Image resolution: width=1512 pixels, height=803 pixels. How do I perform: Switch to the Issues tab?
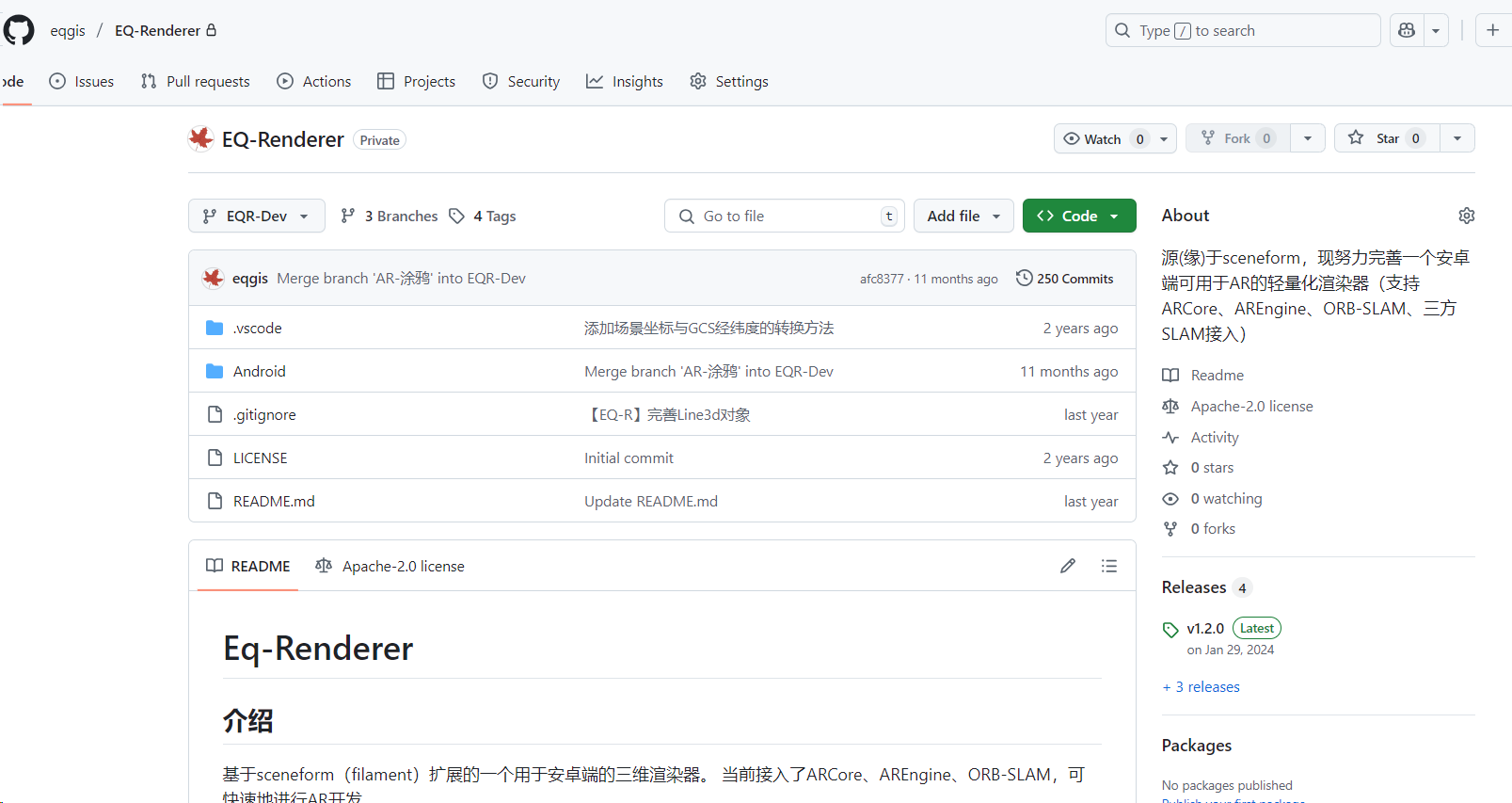coord(81,81)
